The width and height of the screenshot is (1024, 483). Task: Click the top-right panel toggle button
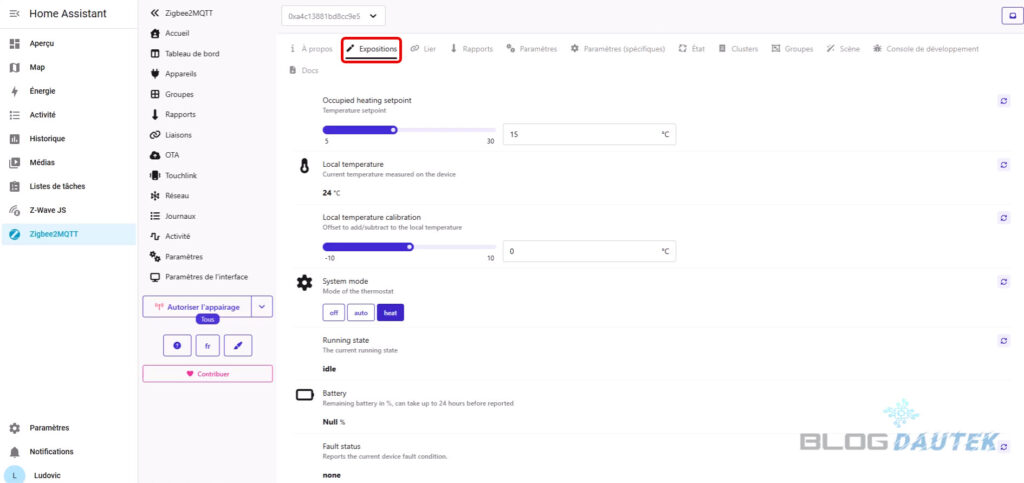coord(1012,16)
